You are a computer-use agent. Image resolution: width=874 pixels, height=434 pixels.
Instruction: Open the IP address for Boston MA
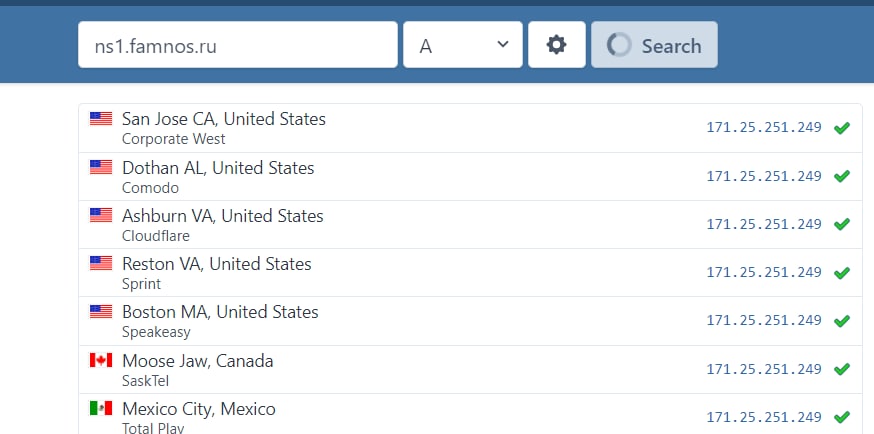pos(764,320)
